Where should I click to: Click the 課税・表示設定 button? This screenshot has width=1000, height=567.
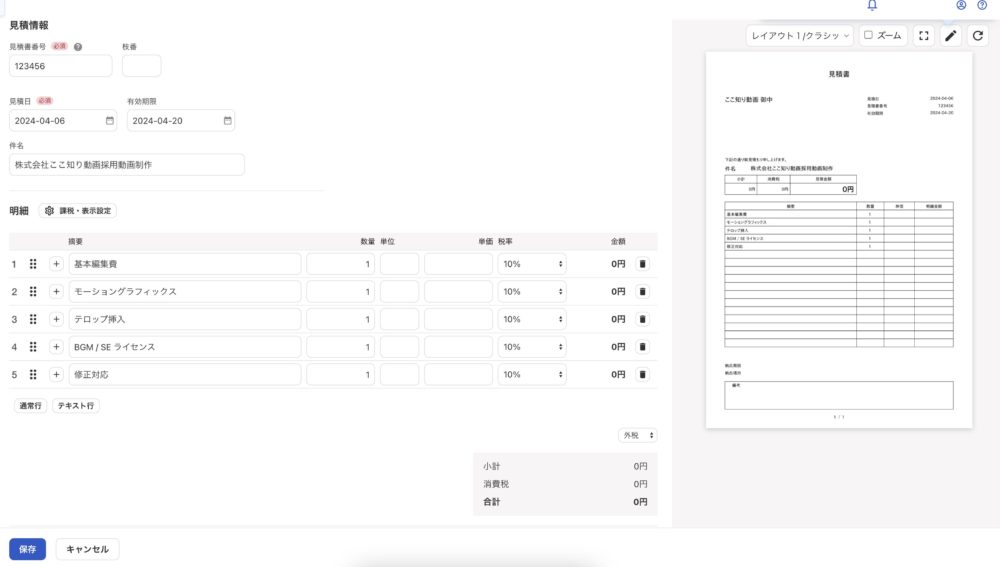pyautogui.click(x=78, y=211)
